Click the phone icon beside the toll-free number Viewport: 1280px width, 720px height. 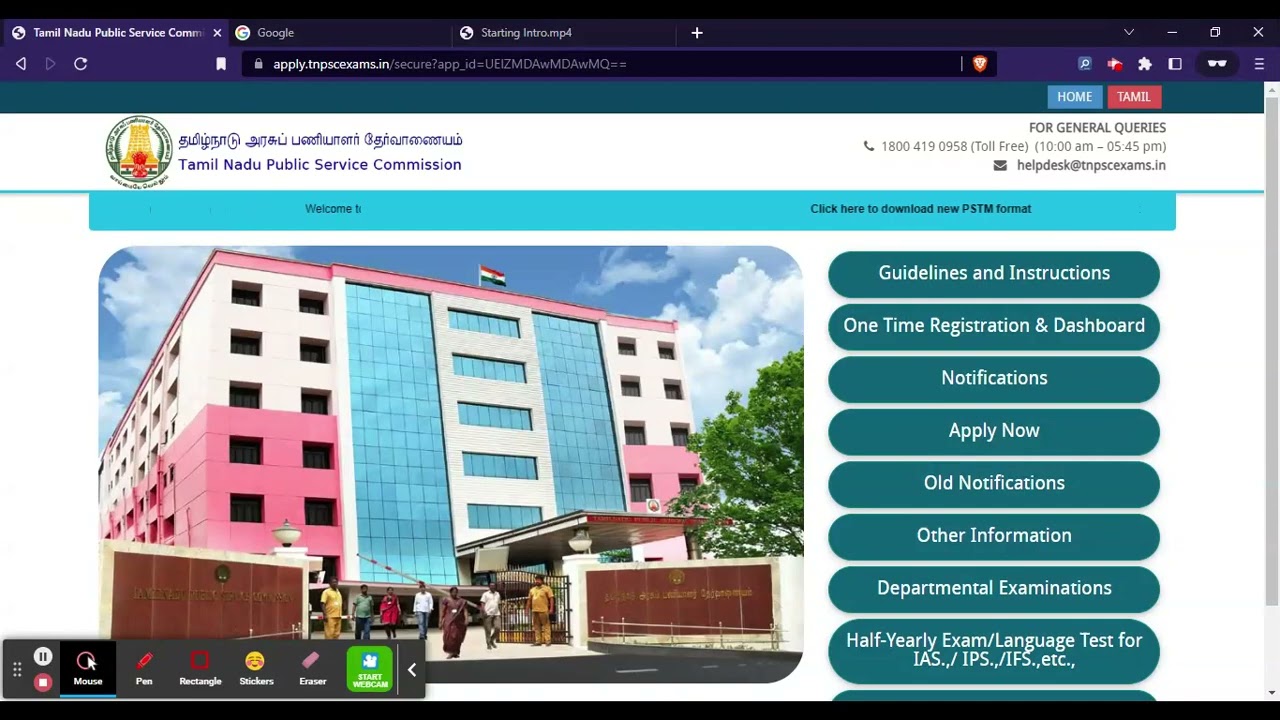click(x=869, y=146)
